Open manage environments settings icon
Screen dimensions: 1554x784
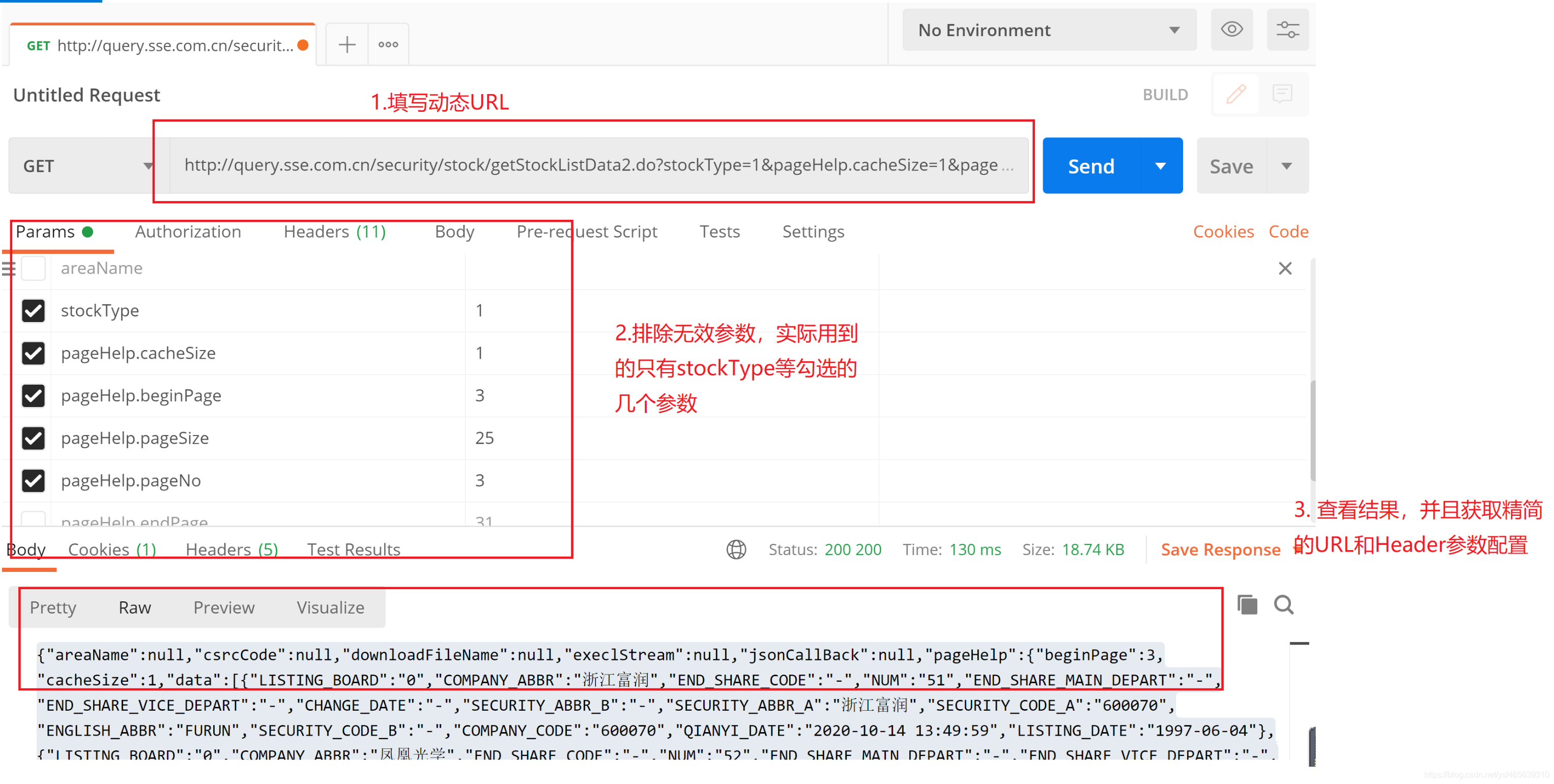tap(1287, 29)
